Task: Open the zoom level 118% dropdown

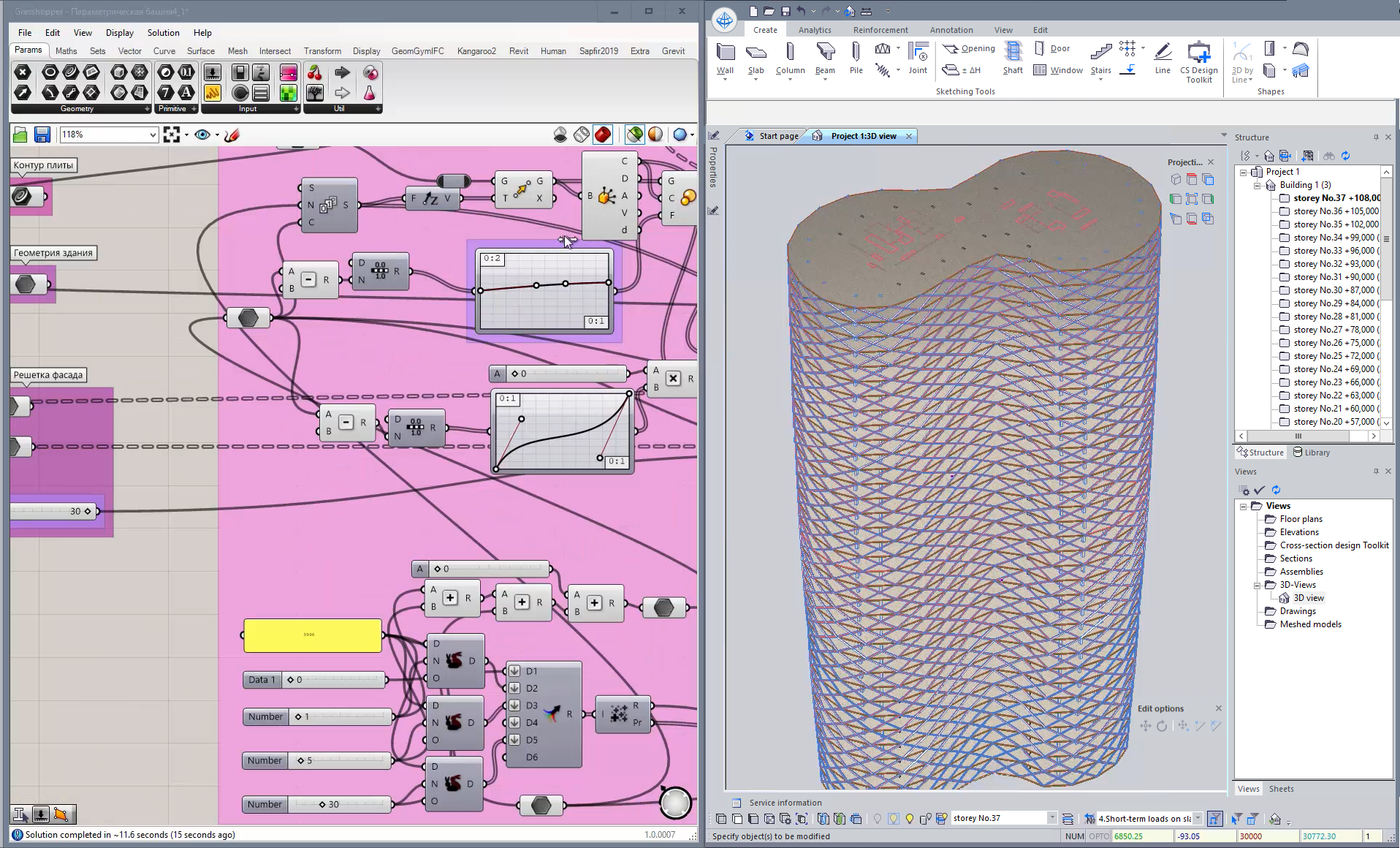Action: 152,135
